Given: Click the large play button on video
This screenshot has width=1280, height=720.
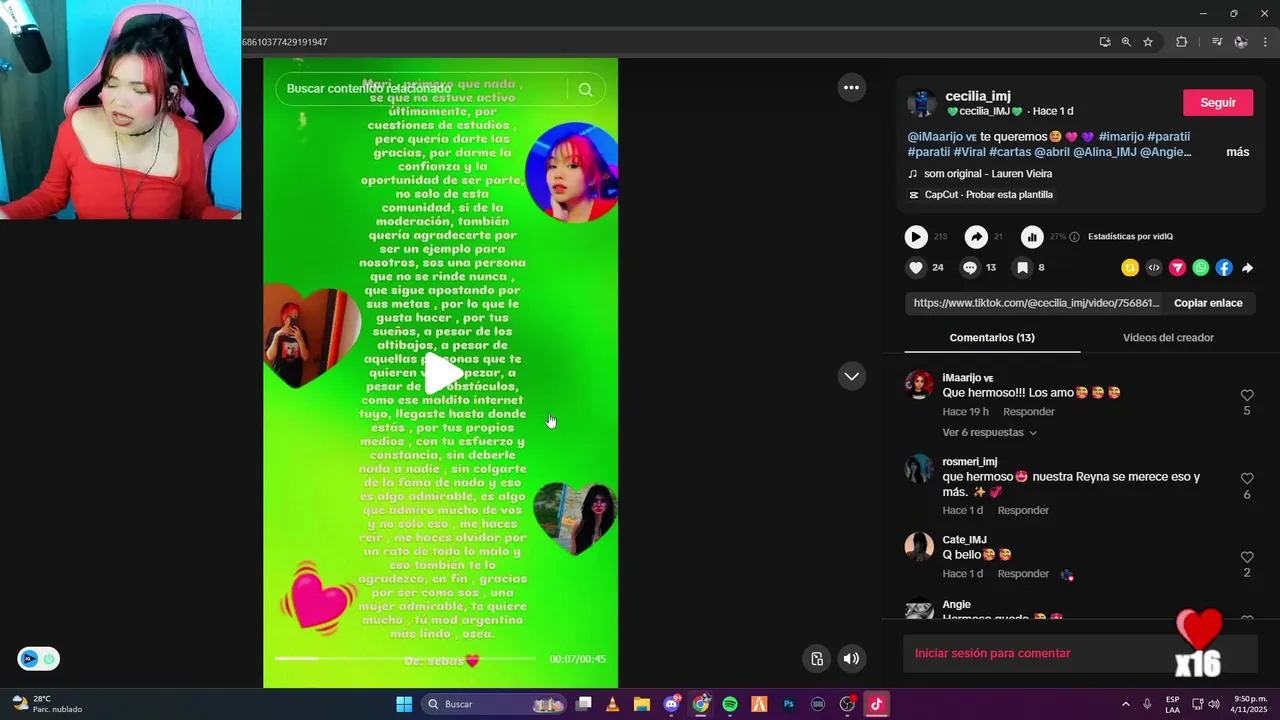Looking at the screenshot, I should (x=442, y=374).
